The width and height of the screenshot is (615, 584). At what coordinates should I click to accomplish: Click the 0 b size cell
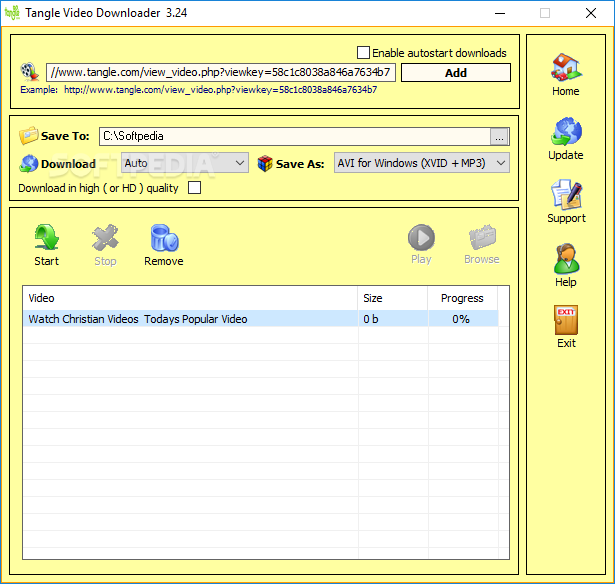click(x=393, y=318)
